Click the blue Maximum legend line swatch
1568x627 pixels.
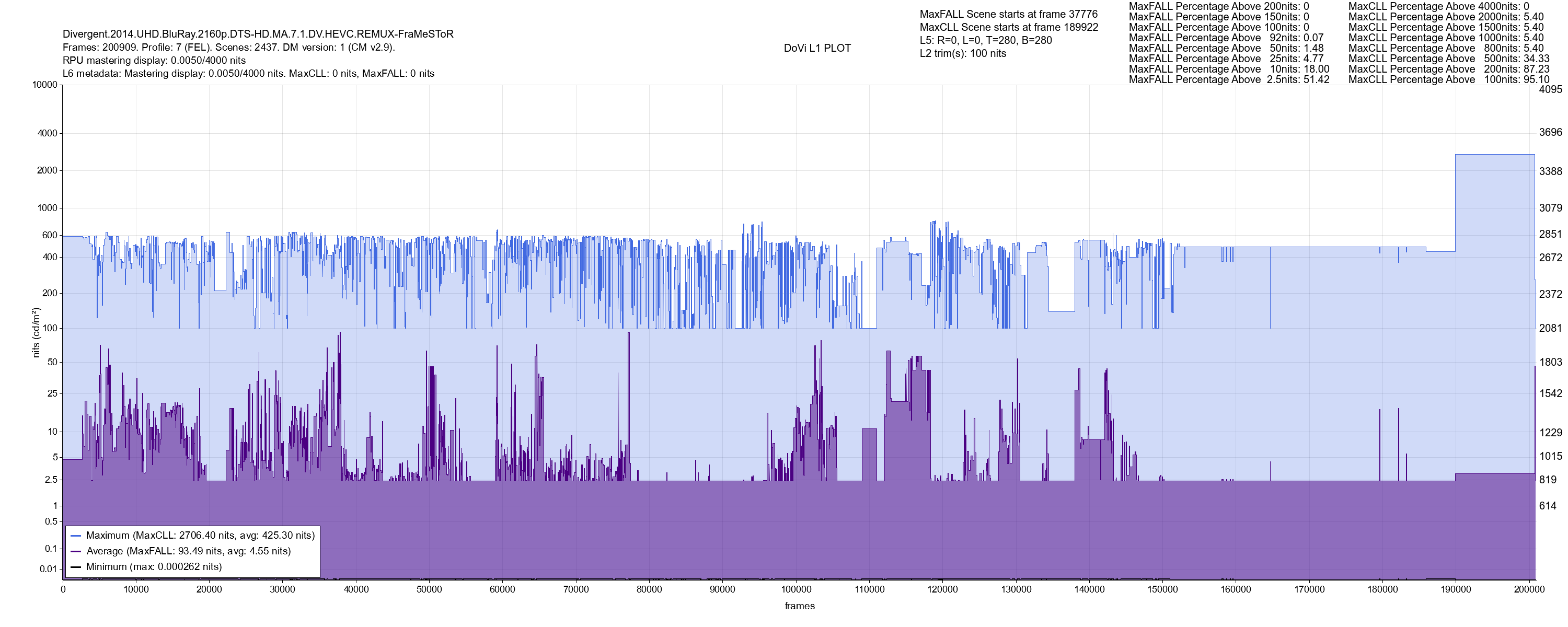coord(75,536)
